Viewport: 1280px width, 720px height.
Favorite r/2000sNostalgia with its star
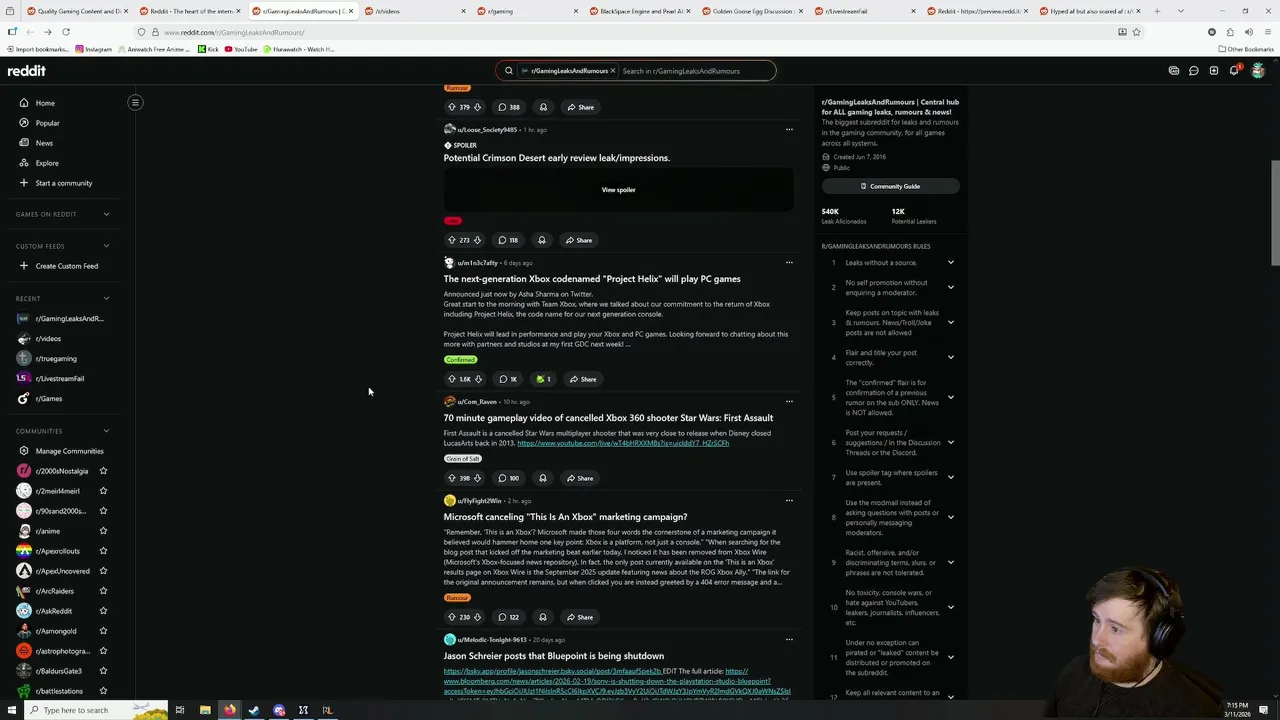103,471
